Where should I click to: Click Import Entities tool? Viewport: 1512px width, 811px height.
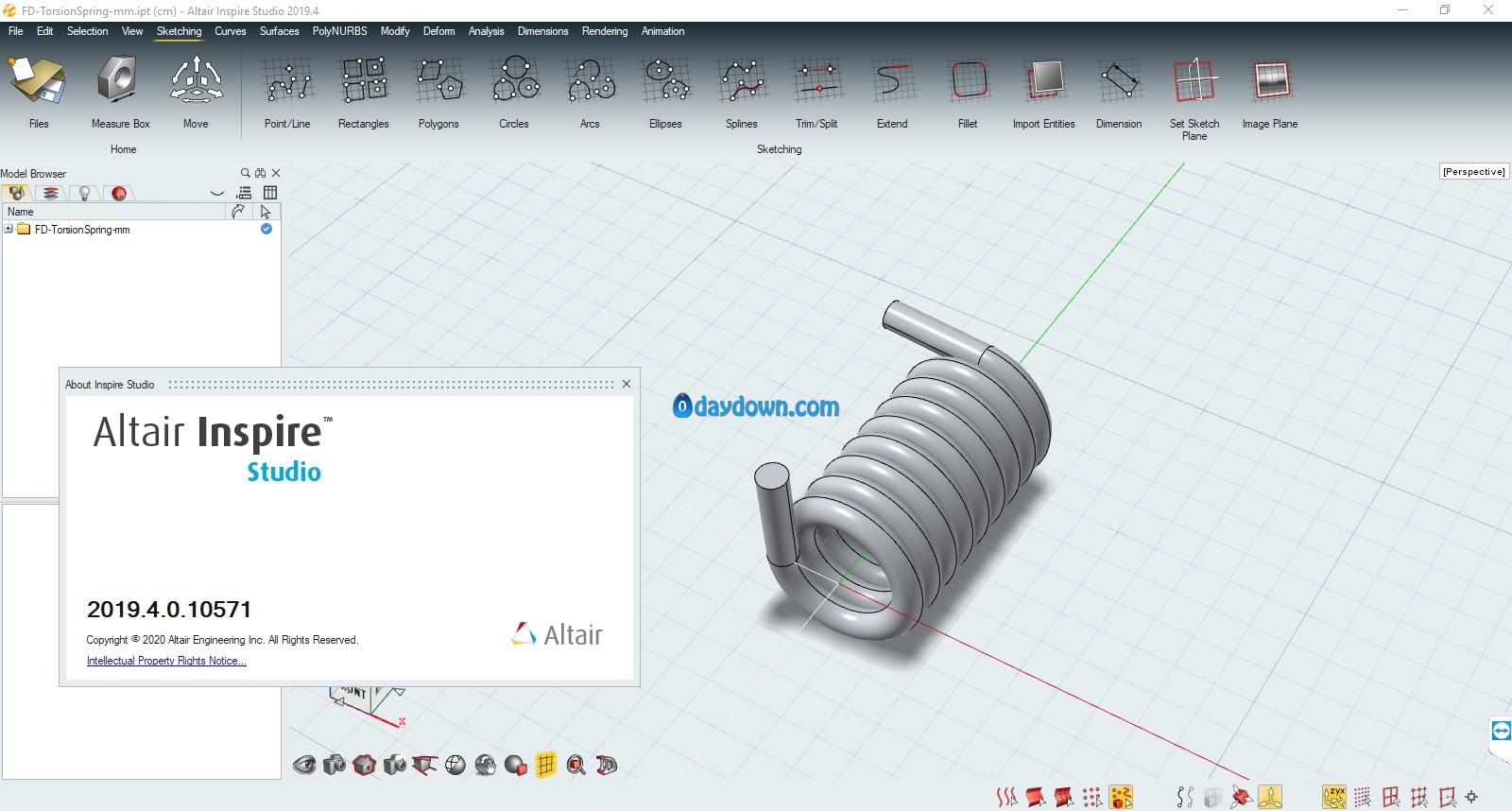coord(1043,93)
